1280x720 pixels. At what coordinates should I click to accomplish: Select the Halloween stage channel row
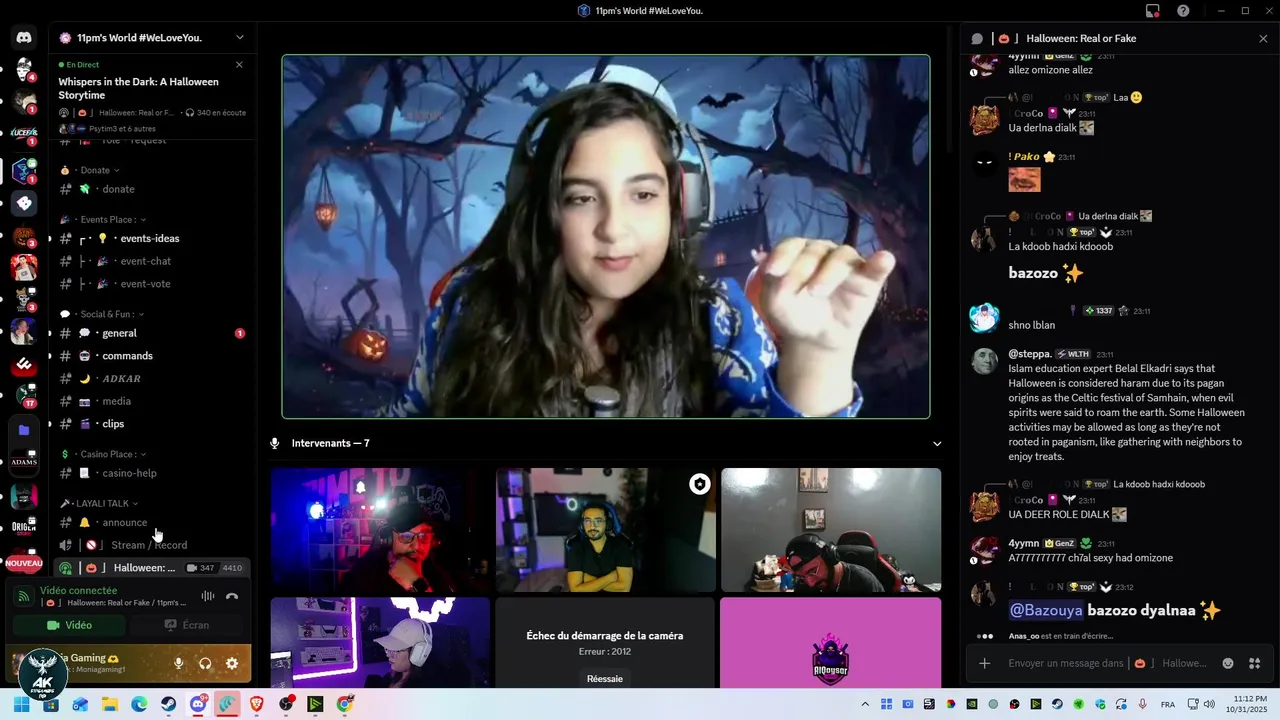151,568
